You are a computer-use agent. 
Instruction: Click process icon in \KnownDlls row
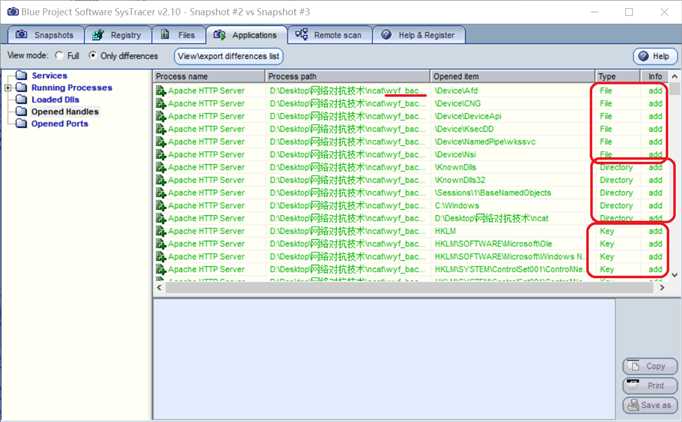click(x=161, y=167)
